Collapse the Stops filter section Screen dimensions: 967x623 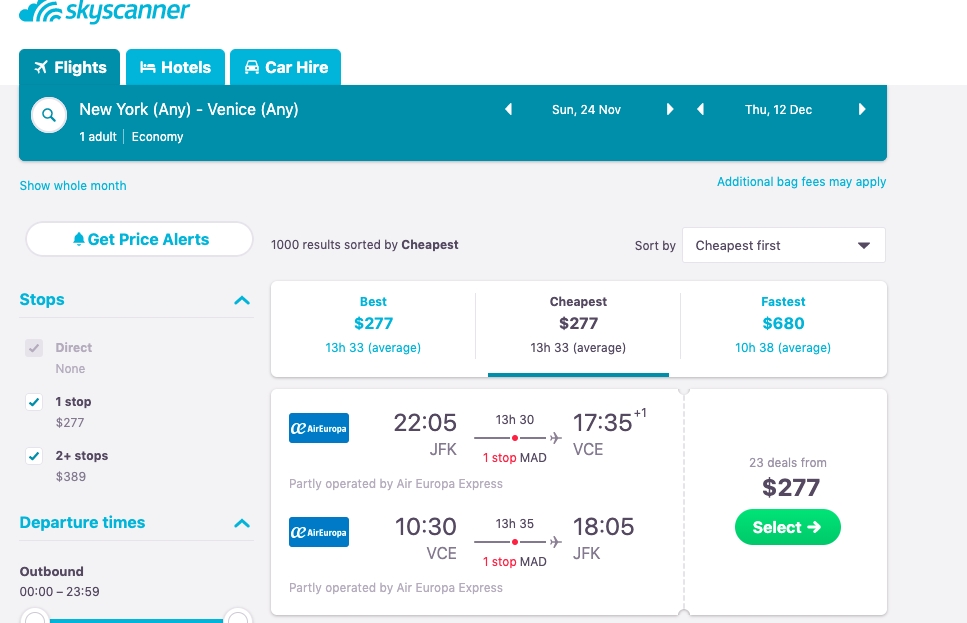click(x=242, y=300)
